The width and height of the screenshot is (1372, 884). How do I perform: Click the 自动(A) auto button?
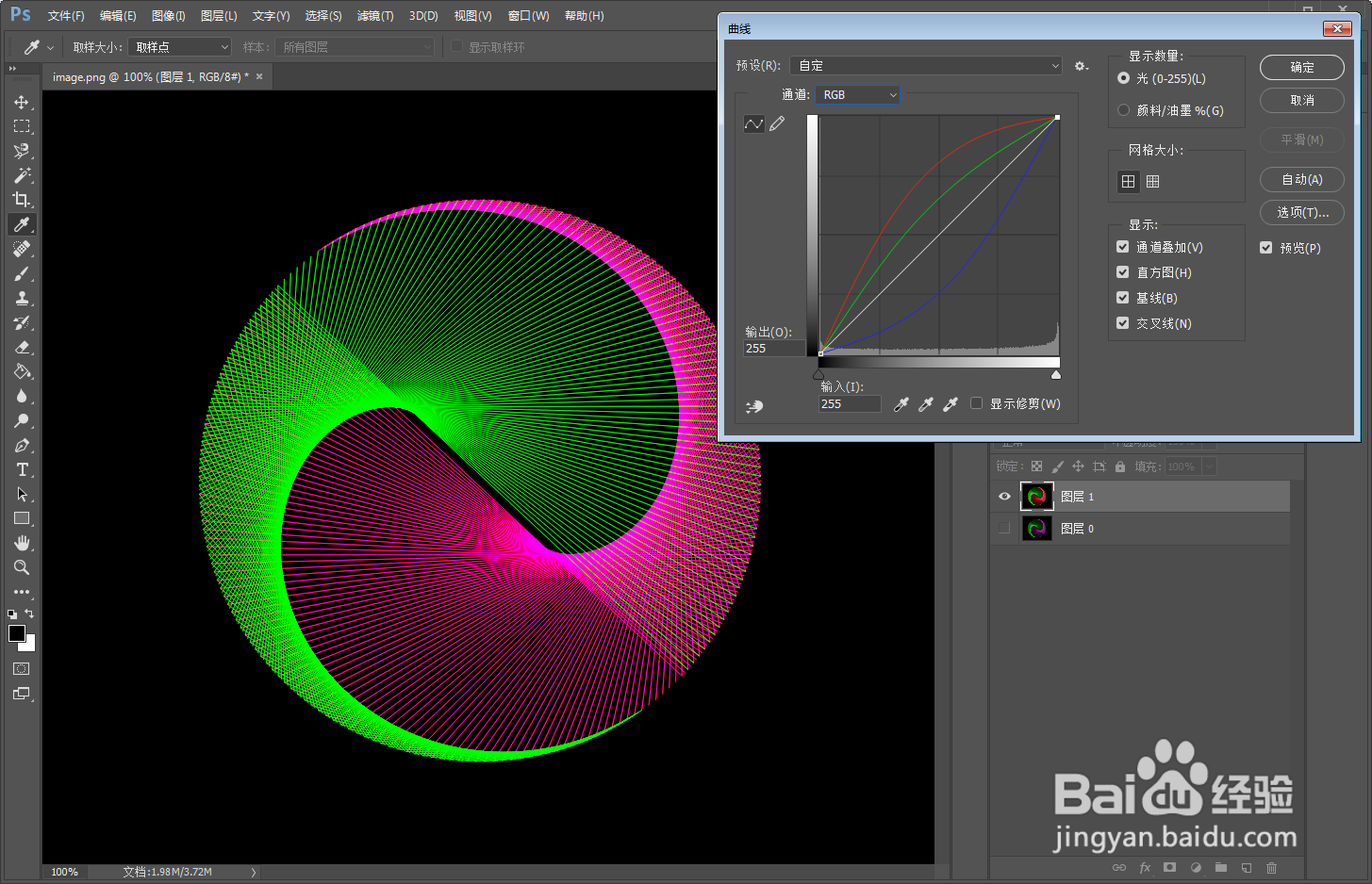coord(1302,180)
